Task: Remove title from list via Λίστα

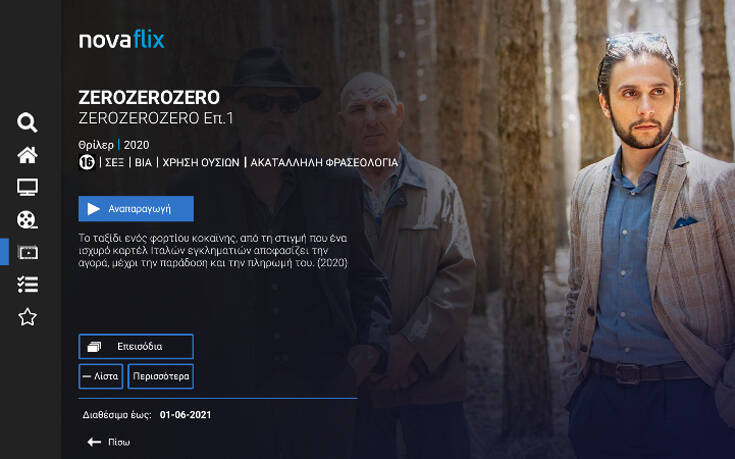Action: 101,376
